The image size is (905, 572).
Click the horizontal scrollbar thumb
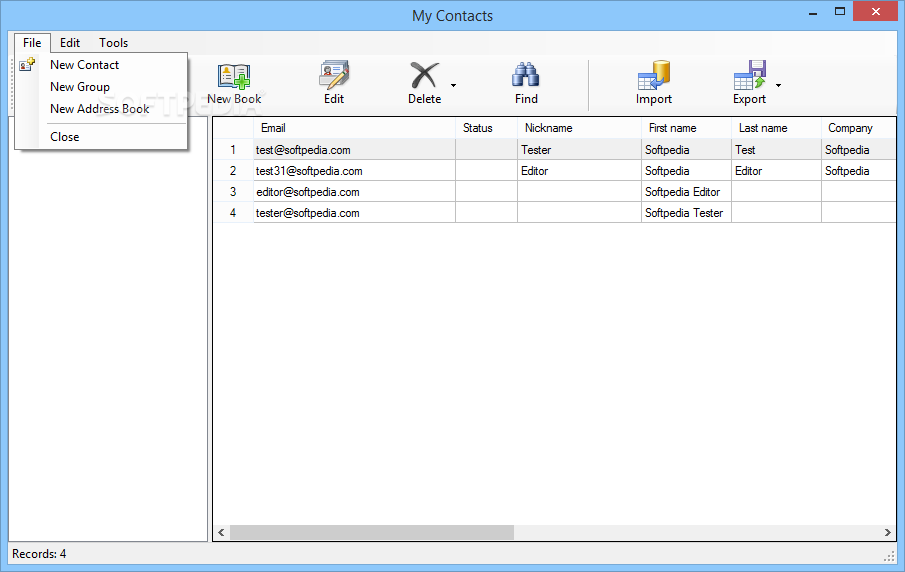point(372,532)
